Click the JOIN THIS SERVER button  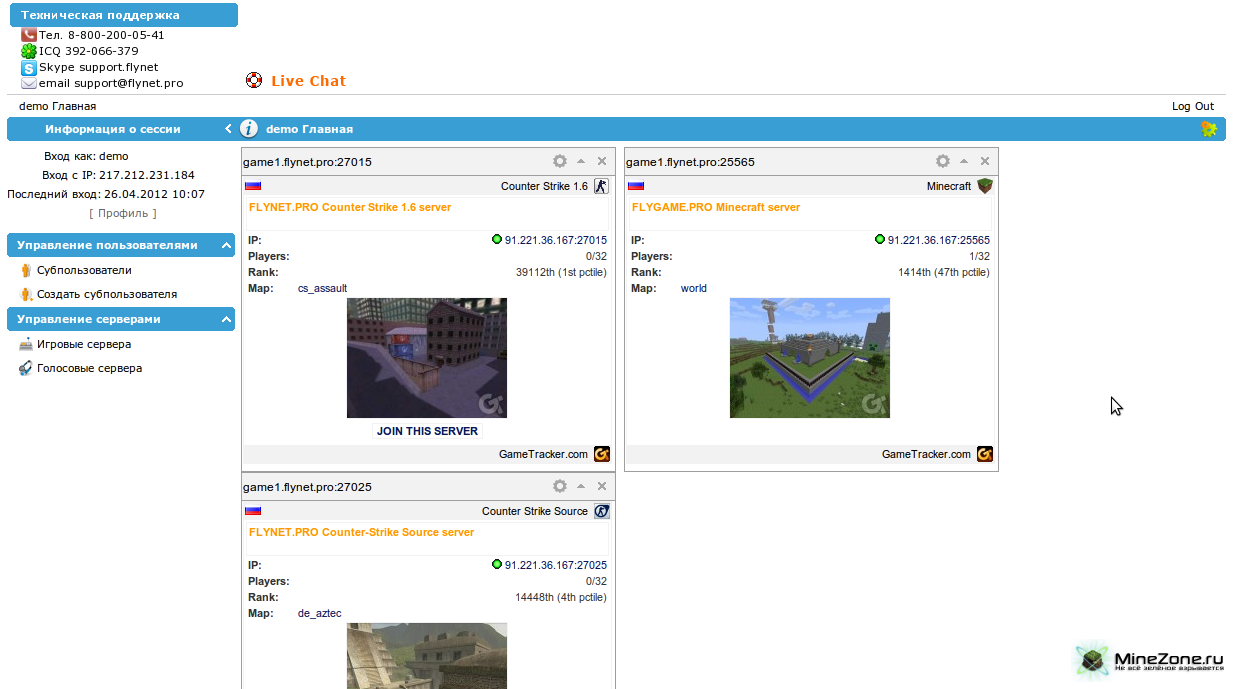pyautogui.click(x=427, y=431)
